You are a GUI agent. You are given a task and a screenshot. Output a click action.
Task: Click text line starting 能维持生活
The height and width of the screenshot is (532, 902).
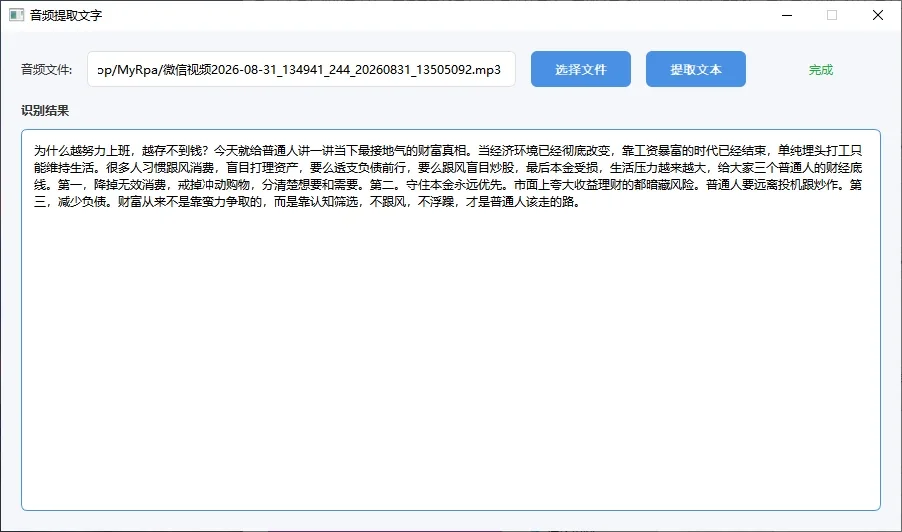448,167
